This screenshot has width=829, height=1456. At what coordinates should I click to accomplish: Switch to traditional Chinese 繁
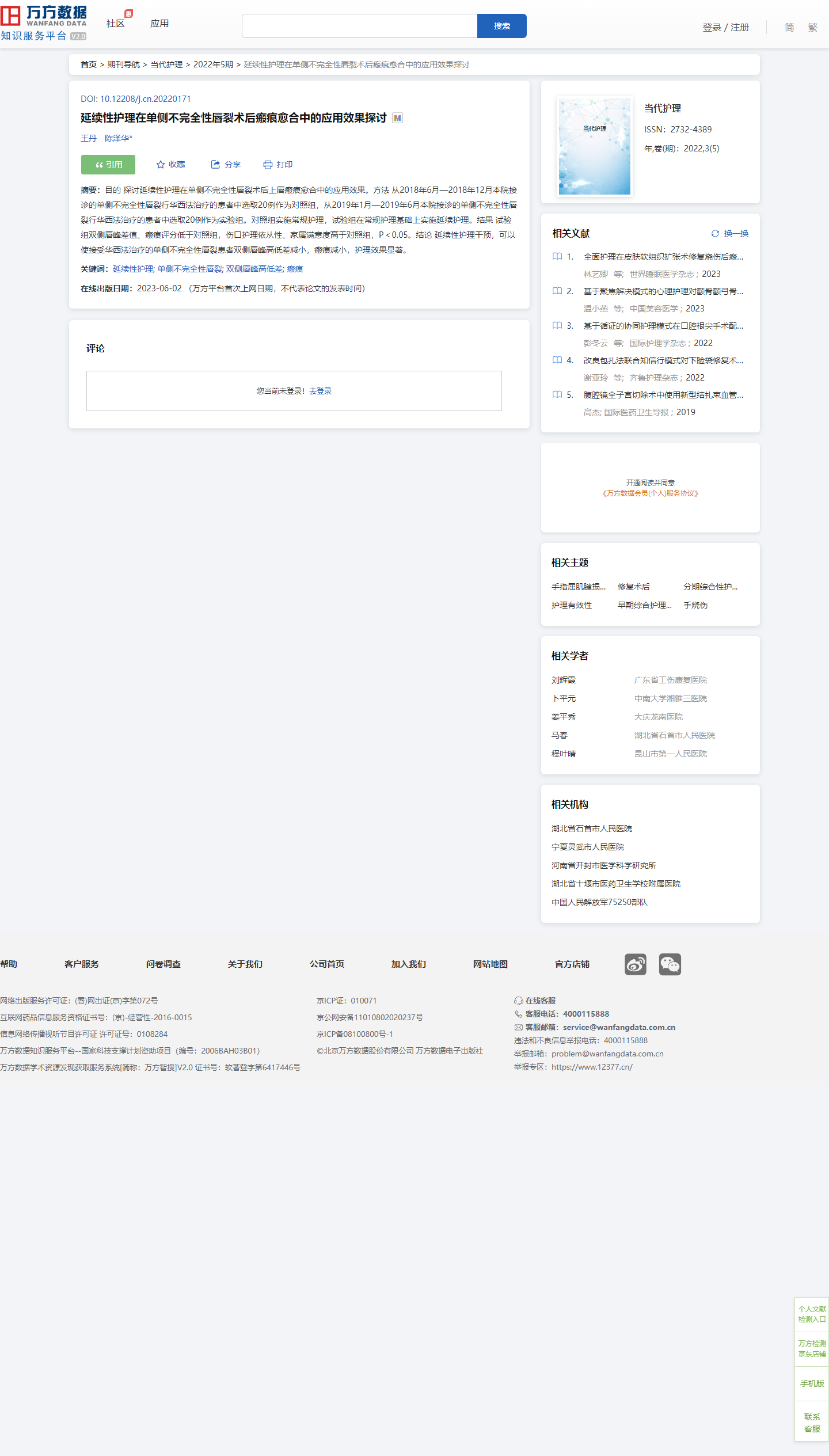[812, 27]
